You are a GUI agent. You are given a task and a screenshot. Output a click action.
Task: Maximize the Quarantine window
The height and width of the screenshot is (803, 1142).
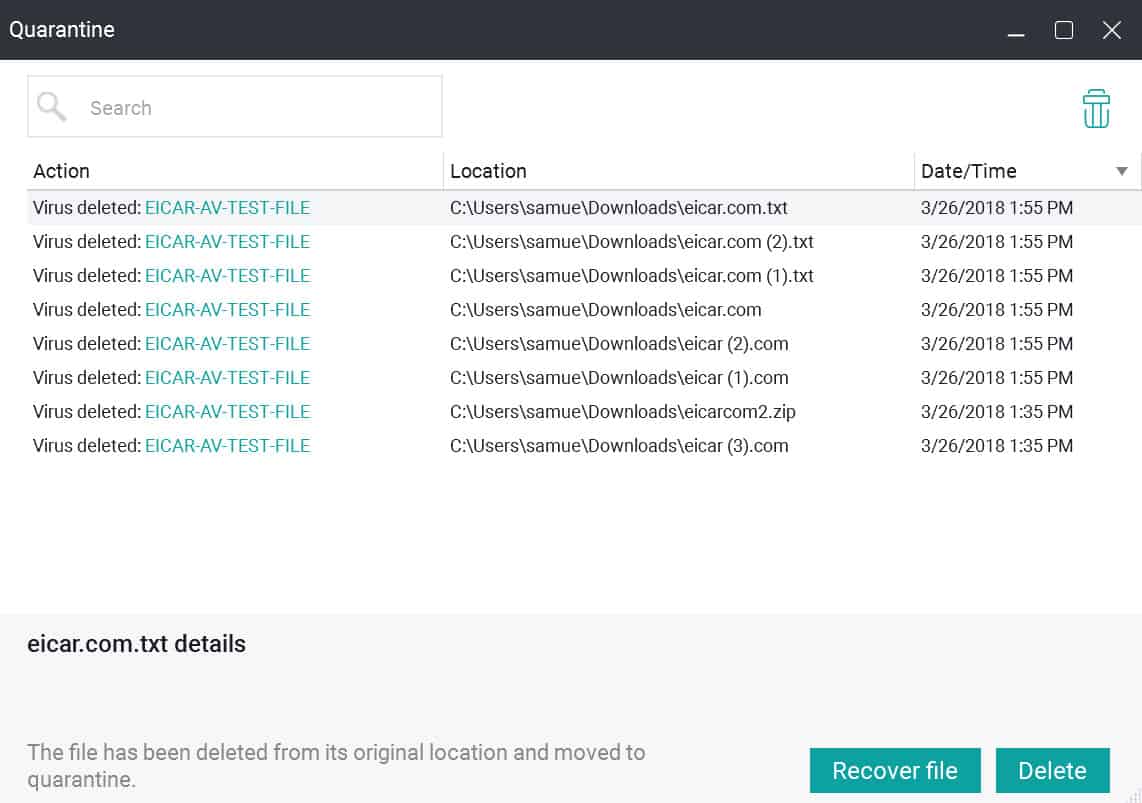(x=1063, y=30)
